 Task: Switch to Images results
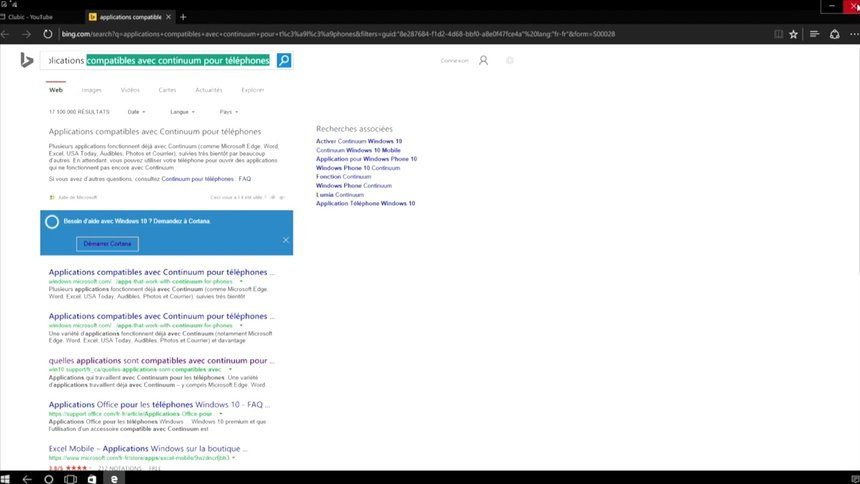[92, 90]
